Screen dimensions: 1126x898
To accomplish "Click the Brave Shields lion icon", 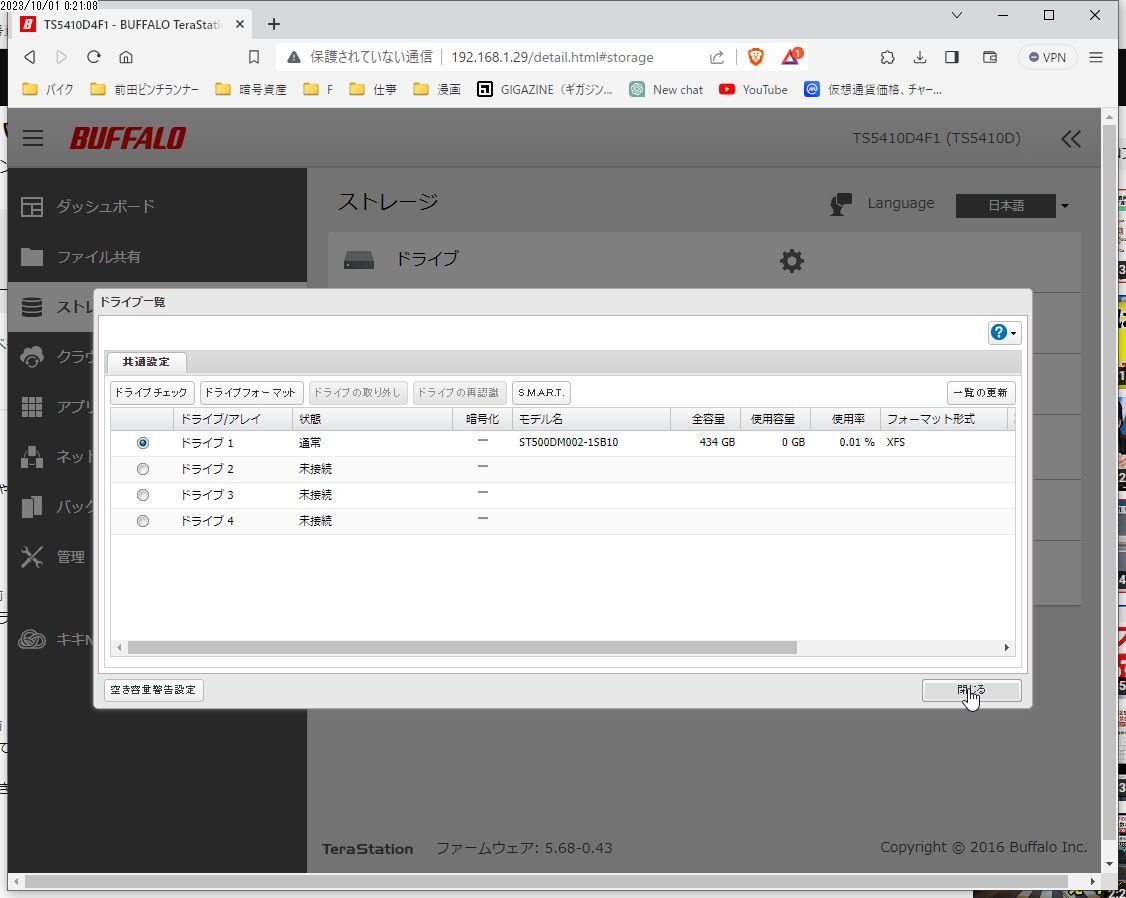I will point(755,57).
